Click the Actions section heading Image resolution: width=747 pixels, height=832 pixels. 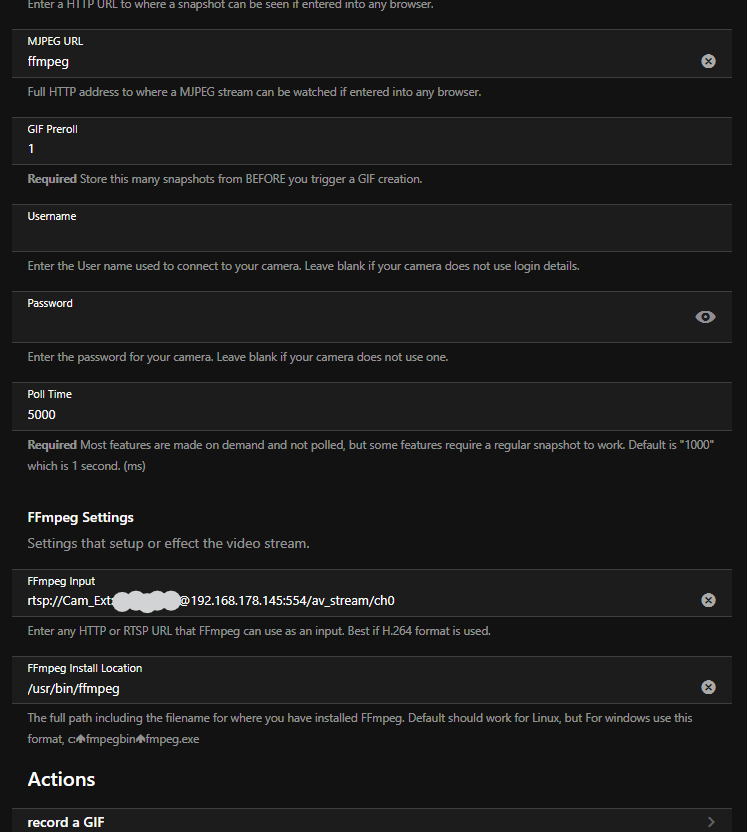click(x=61, y=779)
